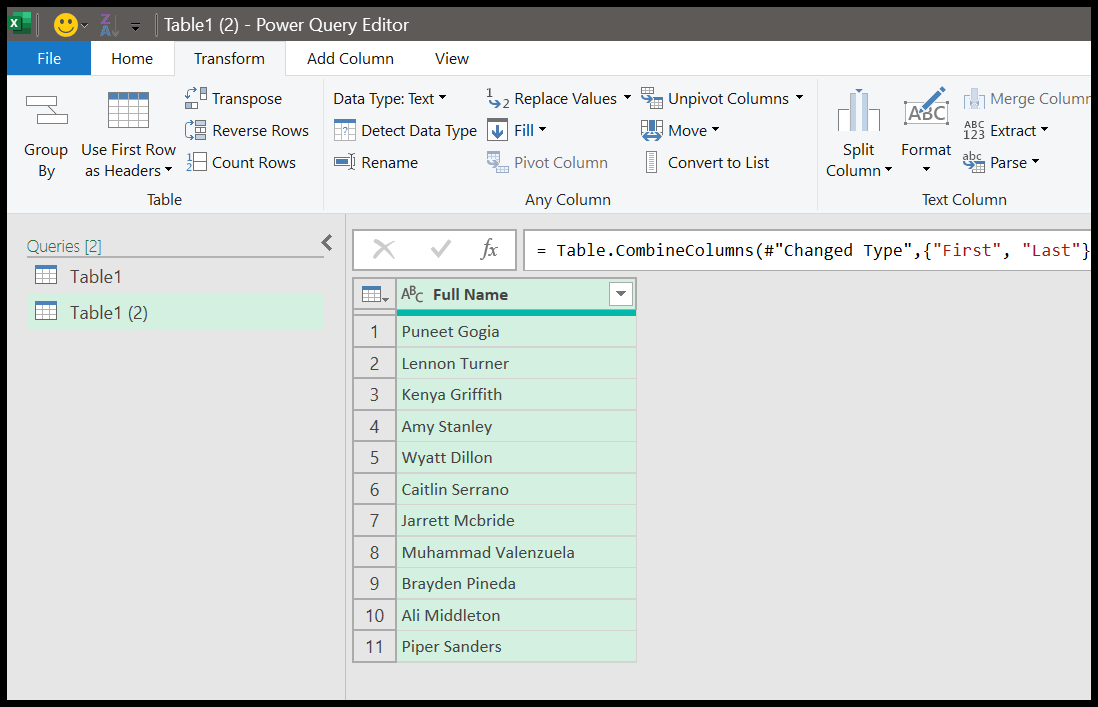Click the Unpivot Columns icon

pos(652,98)
